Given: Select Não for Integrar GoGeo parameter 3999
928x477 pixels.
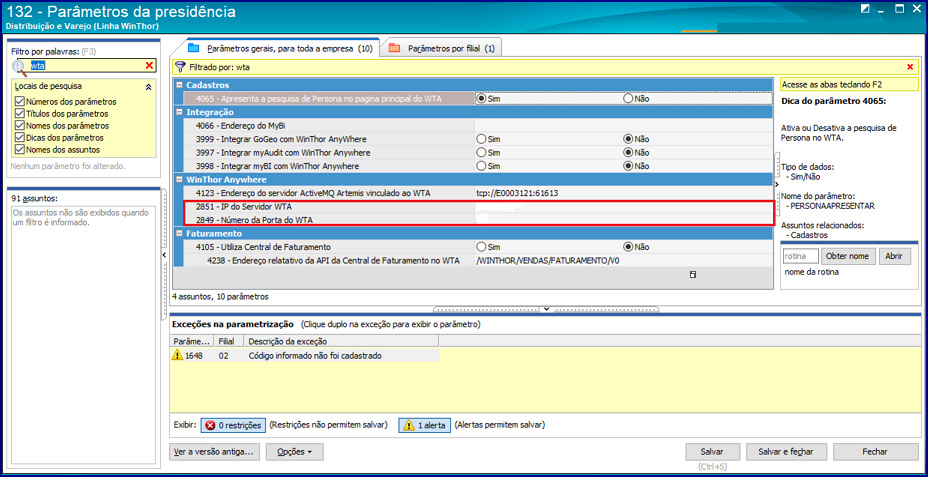Looking at the screenshot, I should click(629, 139).
